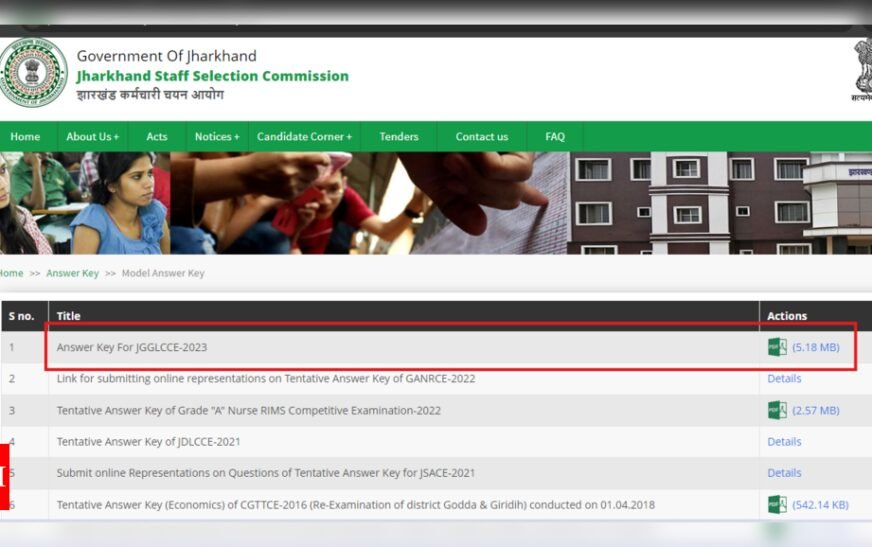Image resolution: width=872 pixels, height=547 pixels.
Task: Click 'Tentative Answer Key of JDLCCE-2021' title
Action: tap(148, 442)
